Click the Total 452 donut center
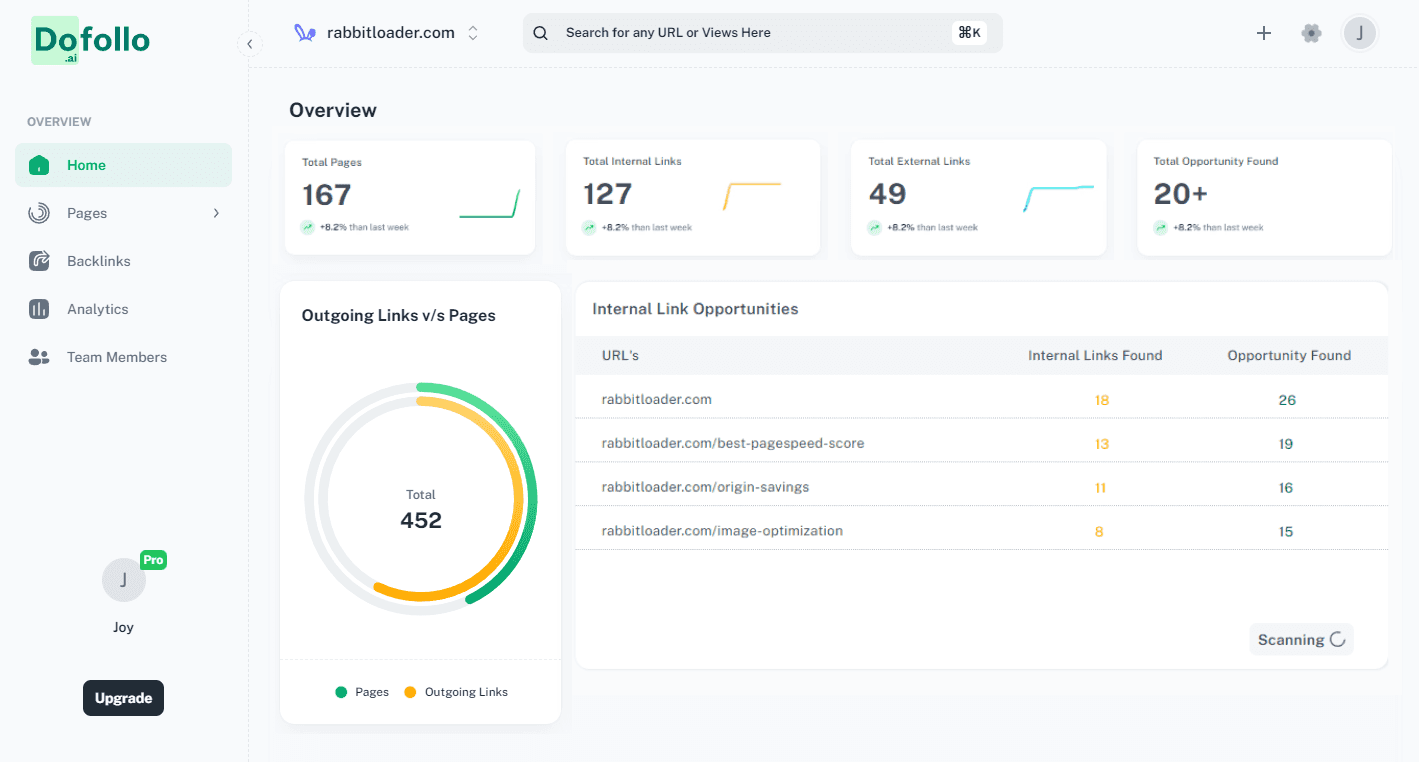The width and height of the screenshot is (1419, 762). pyautogui.click(x=421, y=510)
